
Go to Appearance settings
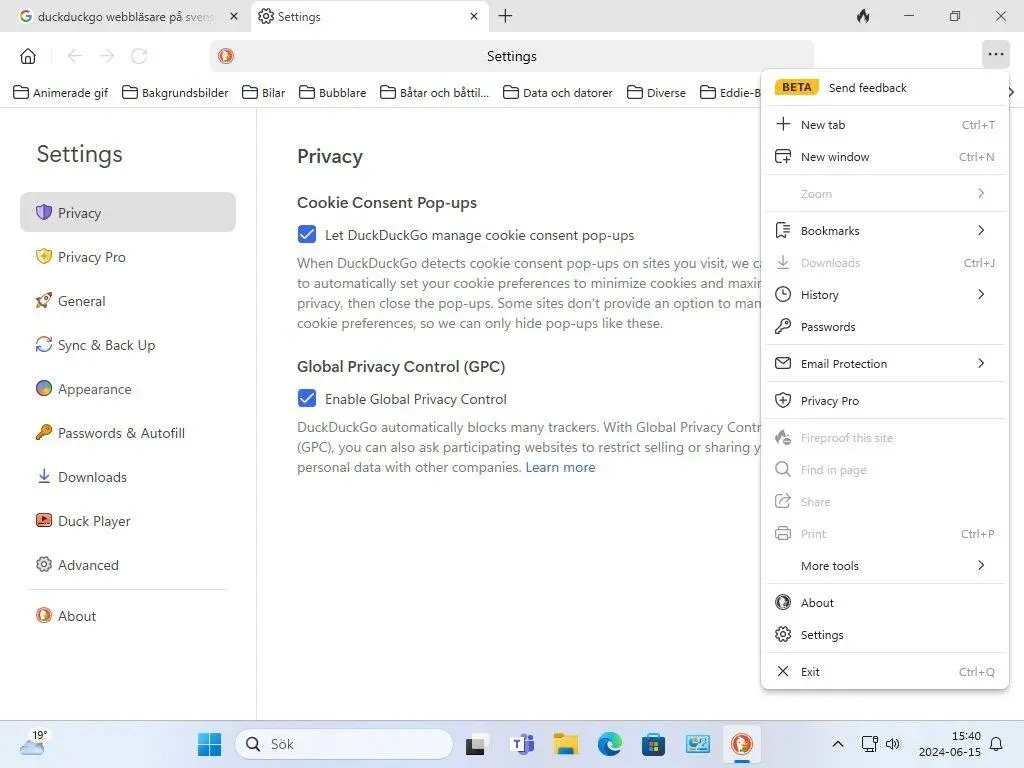point(128,389)
